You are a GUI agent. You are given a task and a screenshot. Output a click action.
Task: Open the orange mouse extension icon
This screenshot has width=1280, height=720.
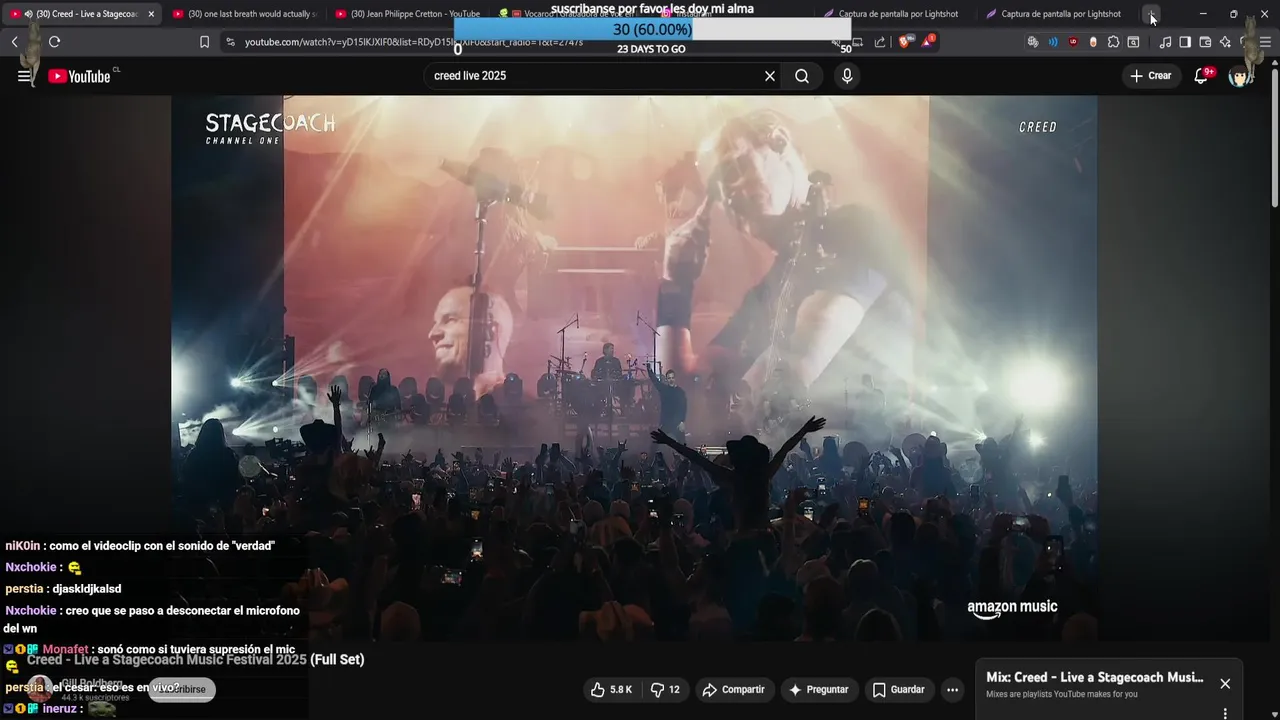(x=1093, y=42)
